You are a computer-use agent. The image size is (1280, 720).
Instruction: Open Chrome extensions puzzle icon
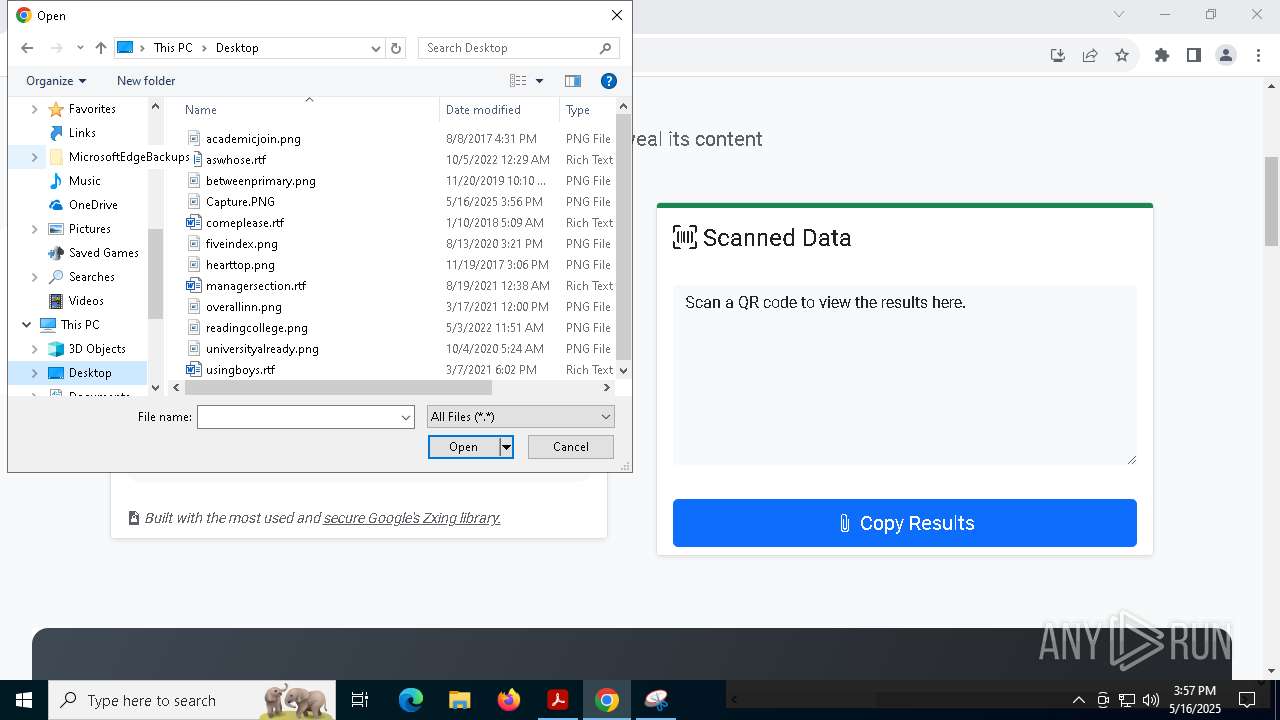1162,56
